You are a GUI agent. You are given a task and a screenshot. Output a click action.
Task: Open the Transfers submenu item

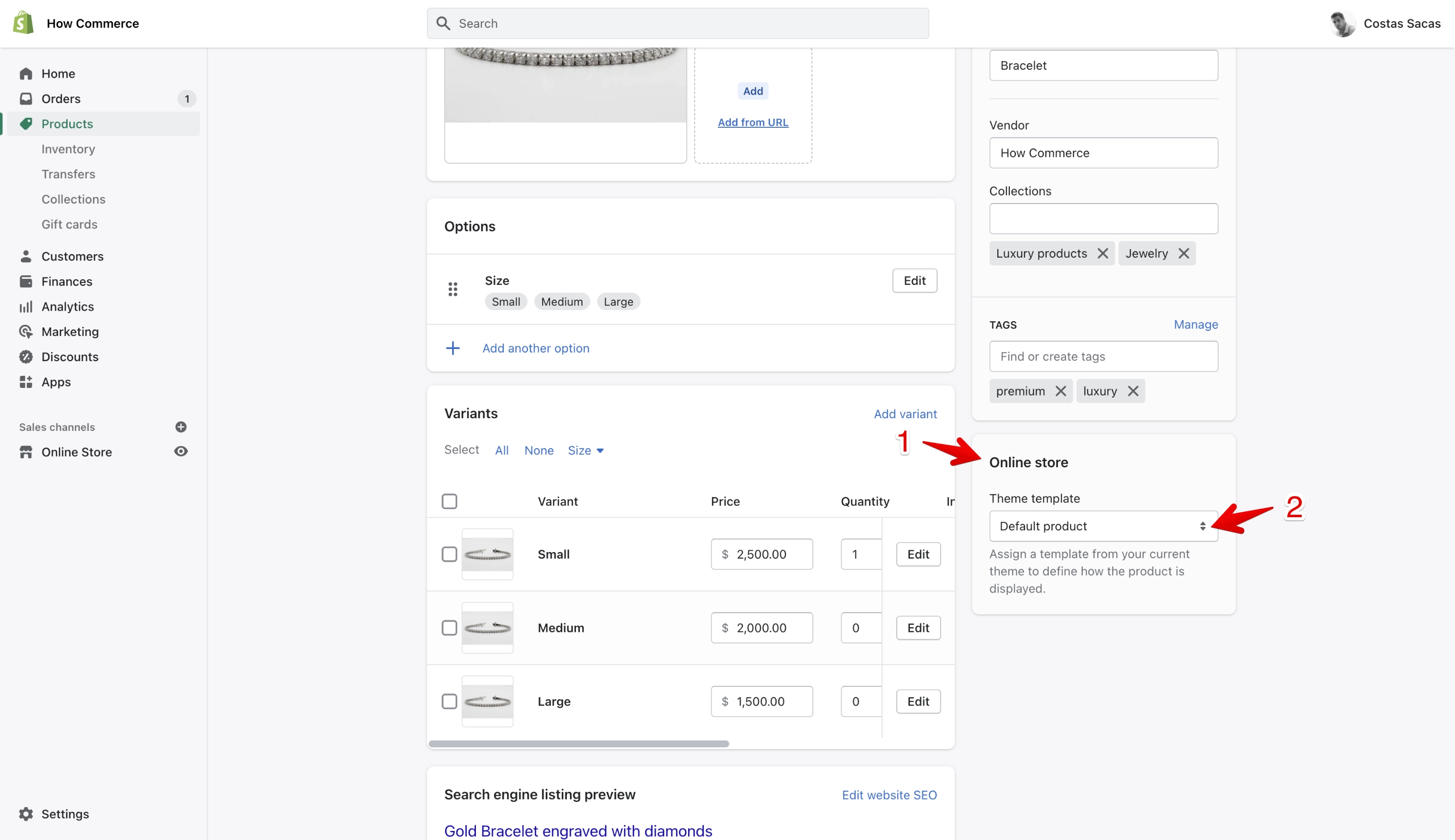click(68, 174)
